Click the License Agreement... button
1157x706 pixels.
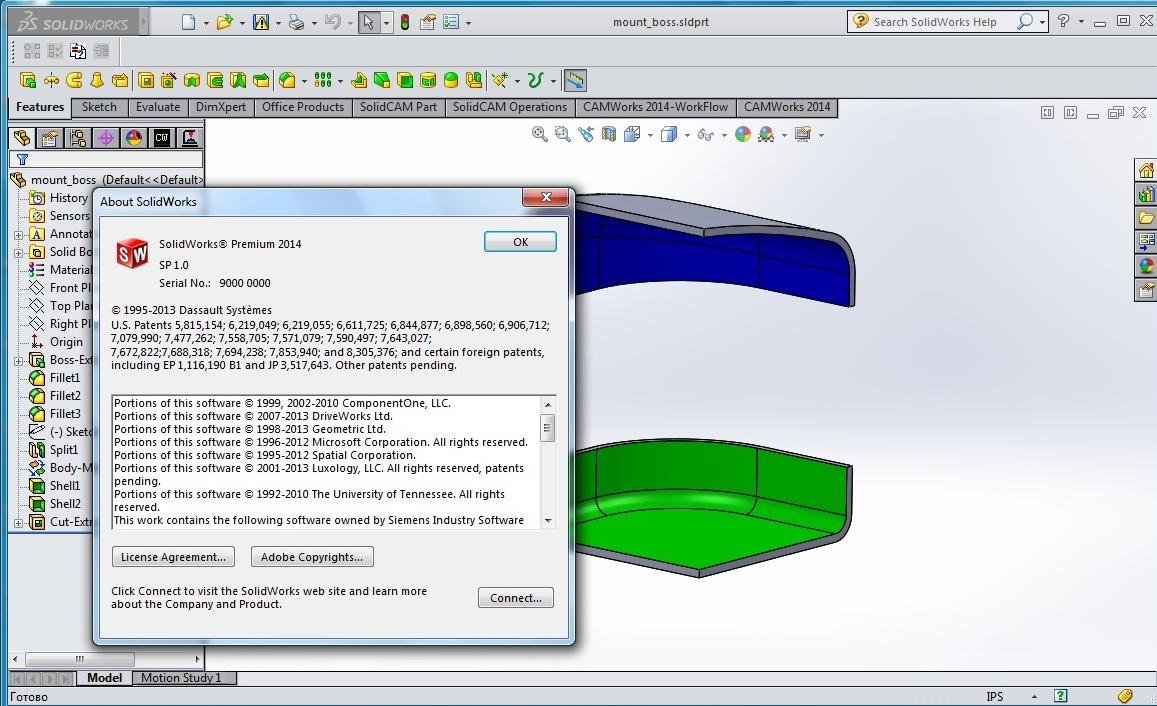click(x=173, y=557)
